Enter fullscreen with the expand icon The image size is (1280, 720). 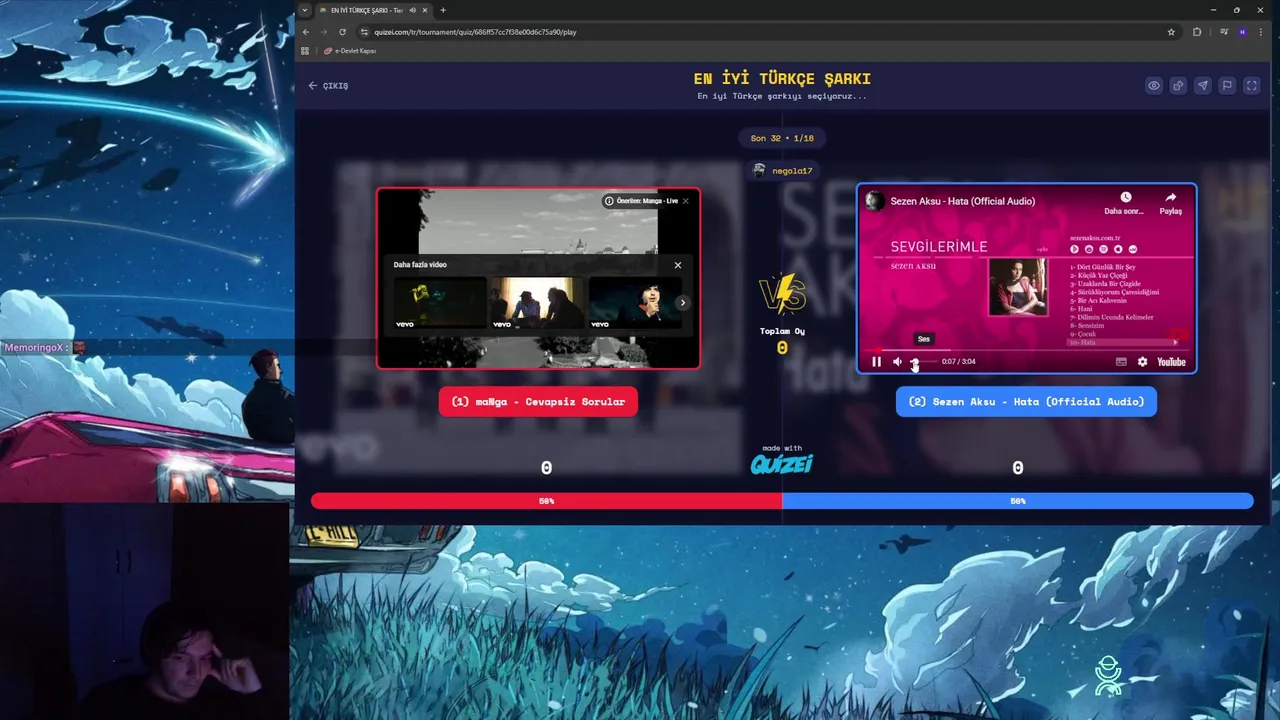[1251, 86]
